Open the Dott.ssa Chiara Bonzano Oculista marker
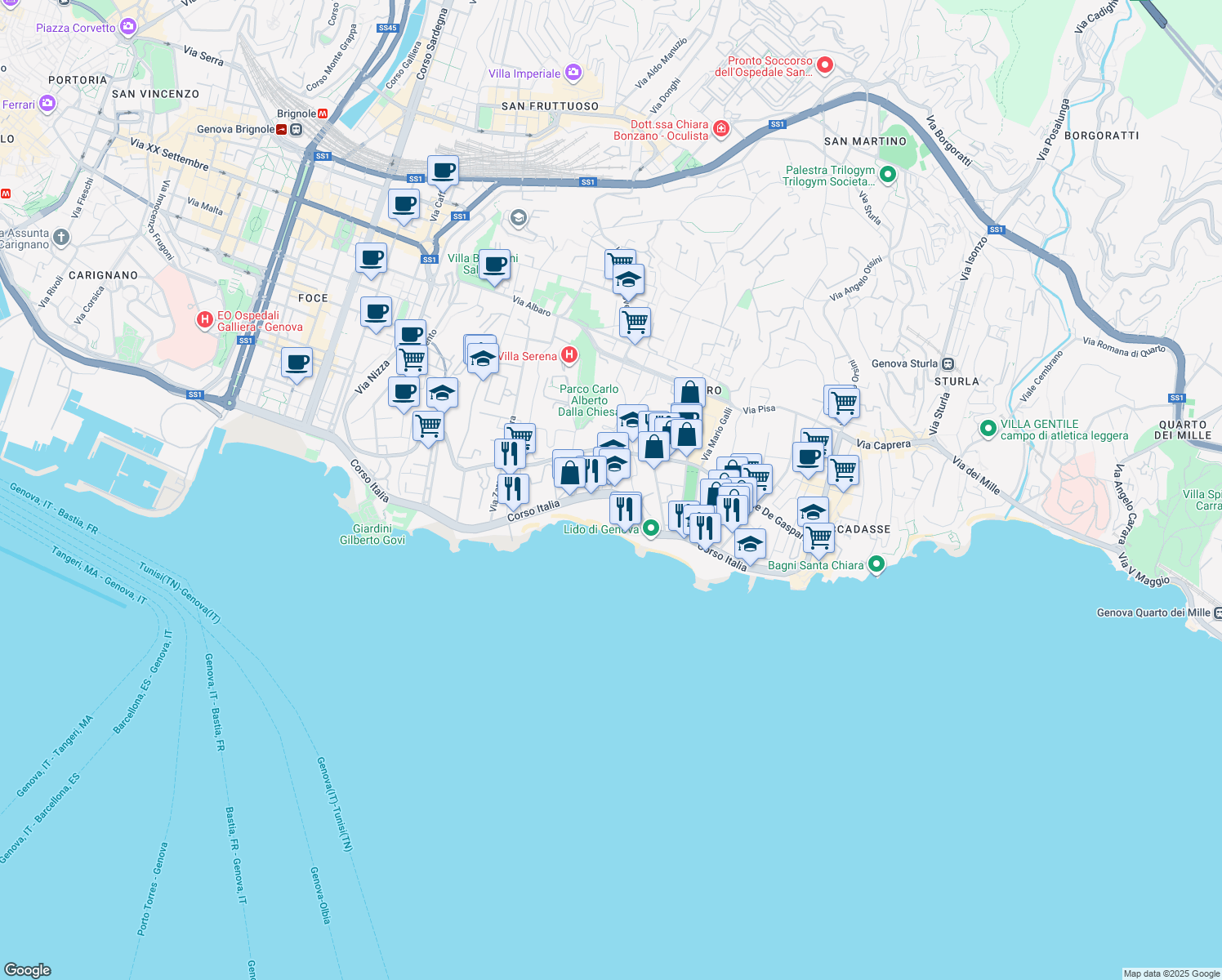This screenshot has height=980, width=1222. click(720, 129)
